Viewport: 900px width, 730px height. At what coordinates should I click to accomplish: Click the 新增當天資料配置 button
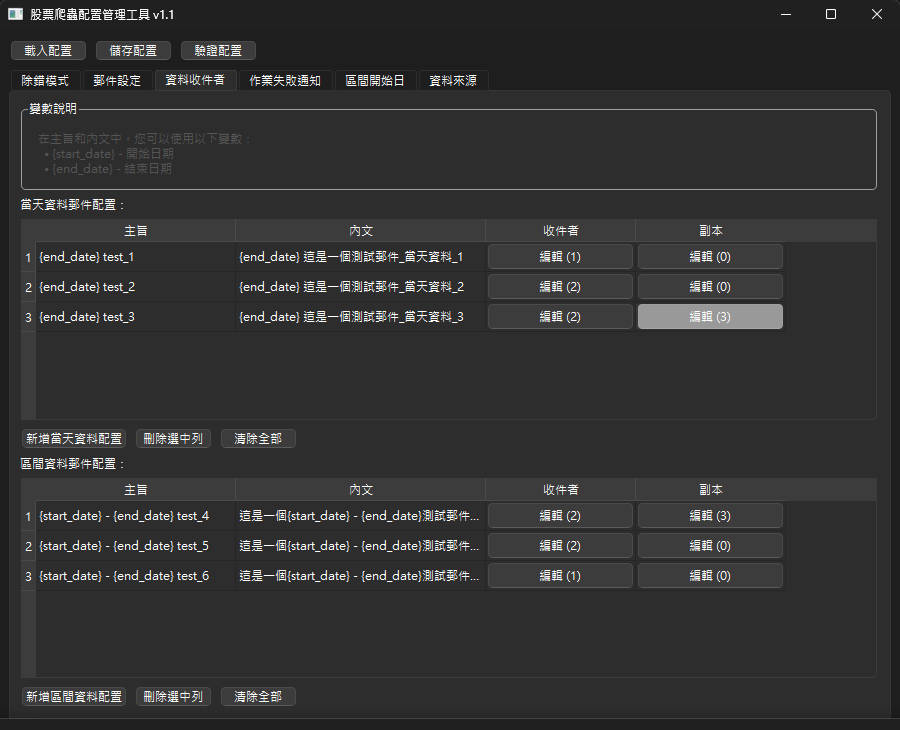coord(74,438)
